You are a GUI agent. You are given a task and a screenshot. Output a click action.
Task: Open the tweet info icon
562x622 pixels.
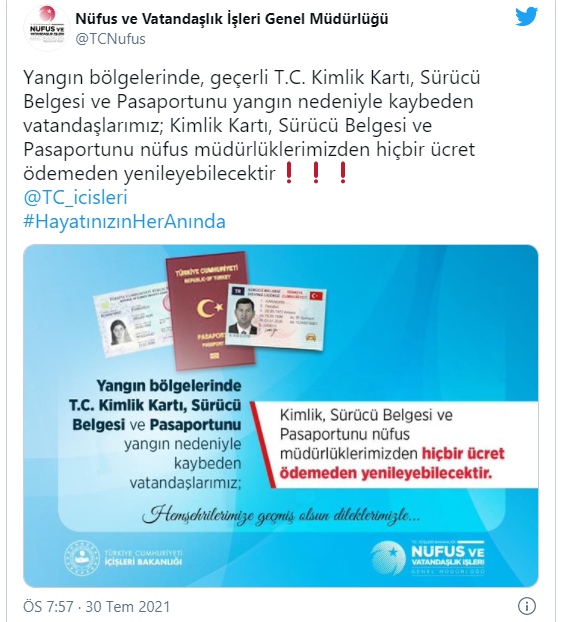coord(527,606)
